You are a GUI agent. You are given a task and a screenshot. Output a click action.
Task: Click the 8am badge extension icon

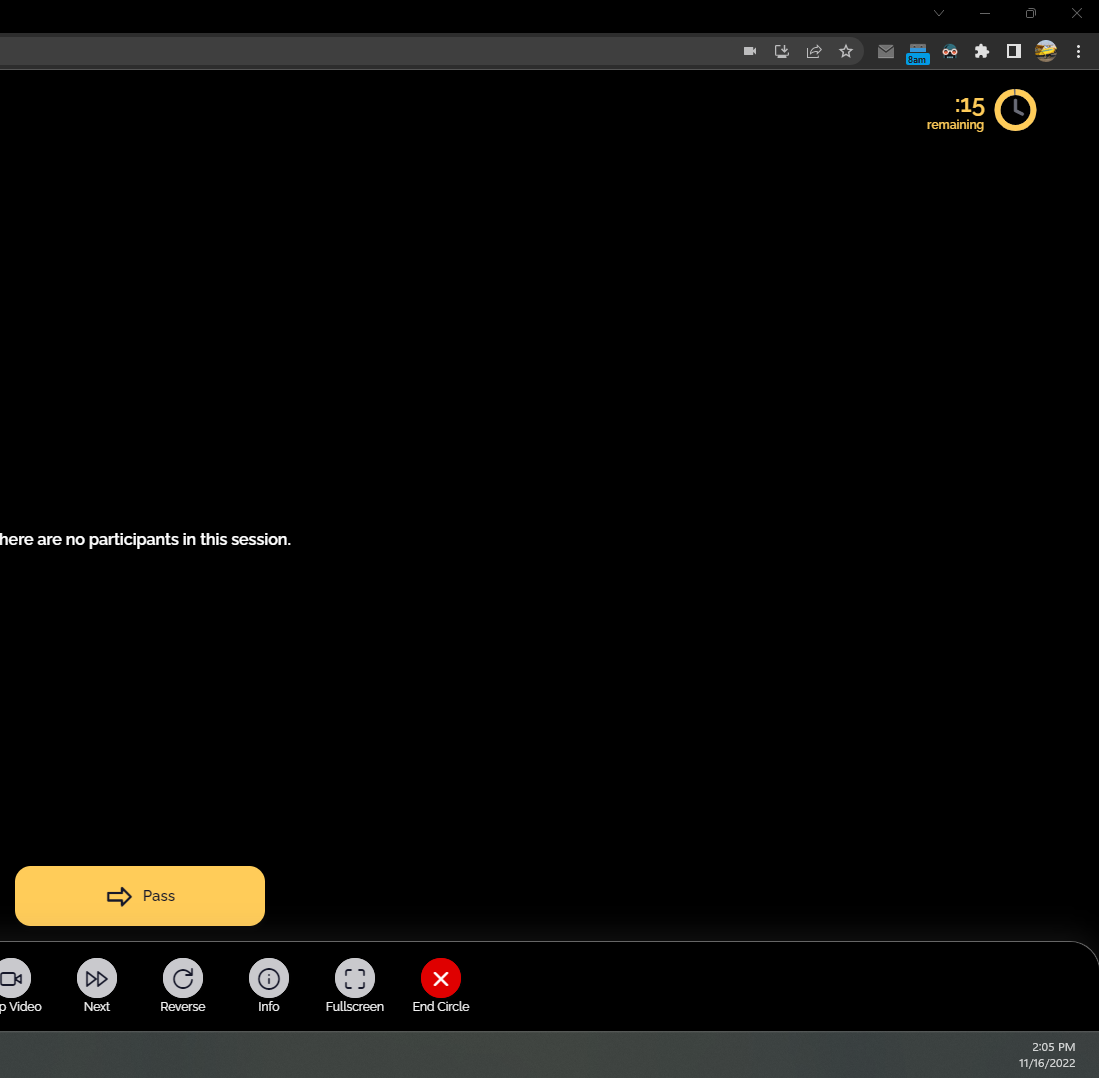pos(917,51)
